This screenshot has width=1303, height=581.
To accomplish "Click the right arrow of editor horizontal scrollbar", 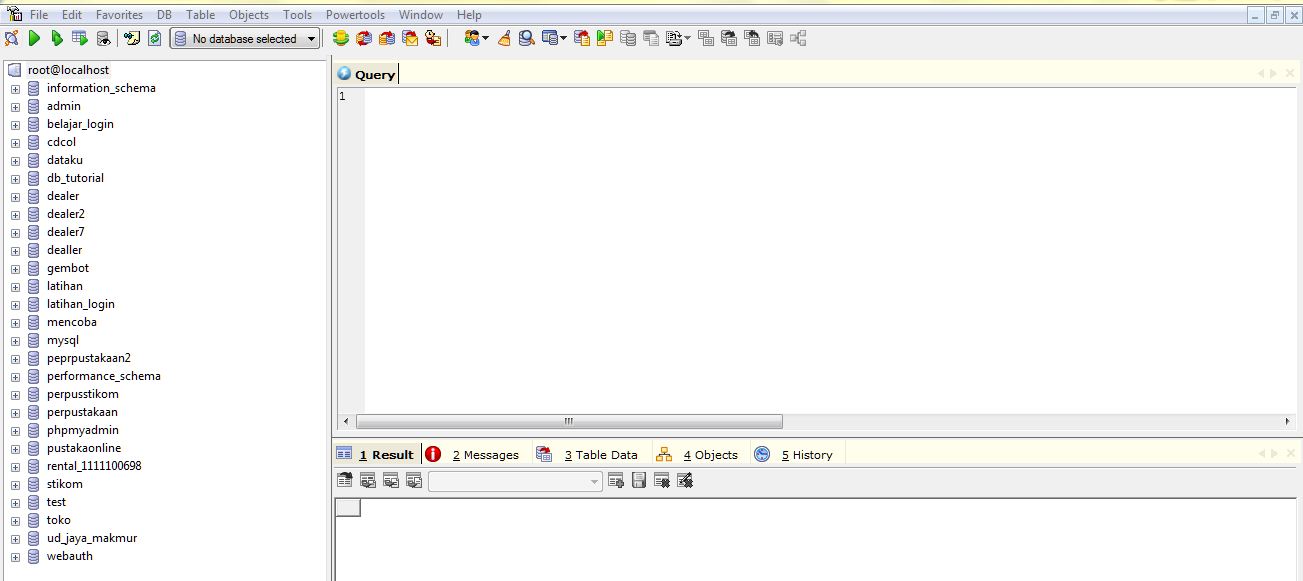I will 1288,421.
